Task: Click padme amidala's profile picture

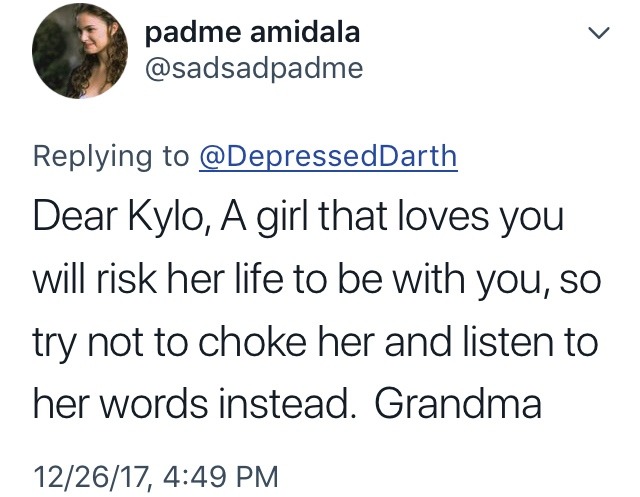Action: tap(72, 53)
